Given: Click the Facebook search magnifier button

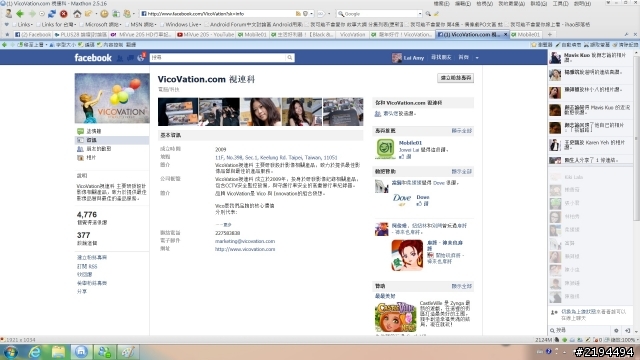Looking at the screenshot, I should pyautogui.click(x=290, y=58).
